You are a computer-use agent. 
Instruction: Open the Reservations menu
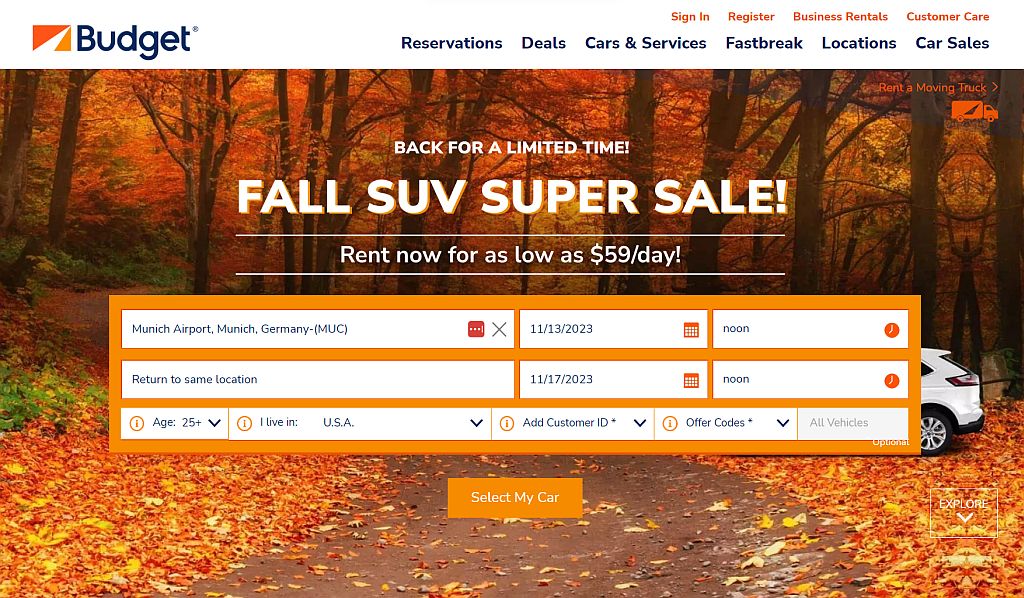coord(451,43)
